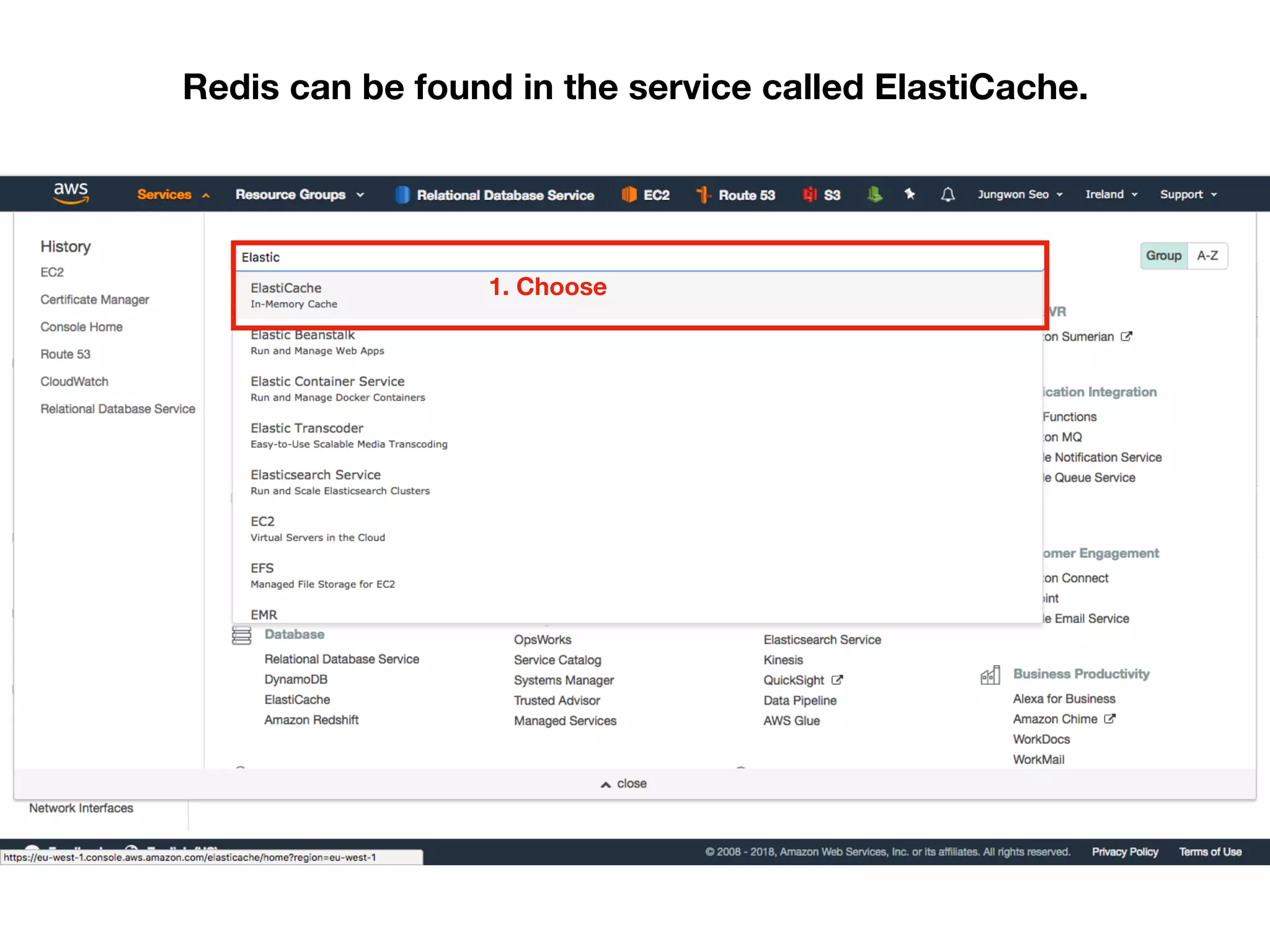Image resolution: width=1270 pixels, height=952 pixels.
Task: Open the Support dropdown
Action: coord(1188,195)
